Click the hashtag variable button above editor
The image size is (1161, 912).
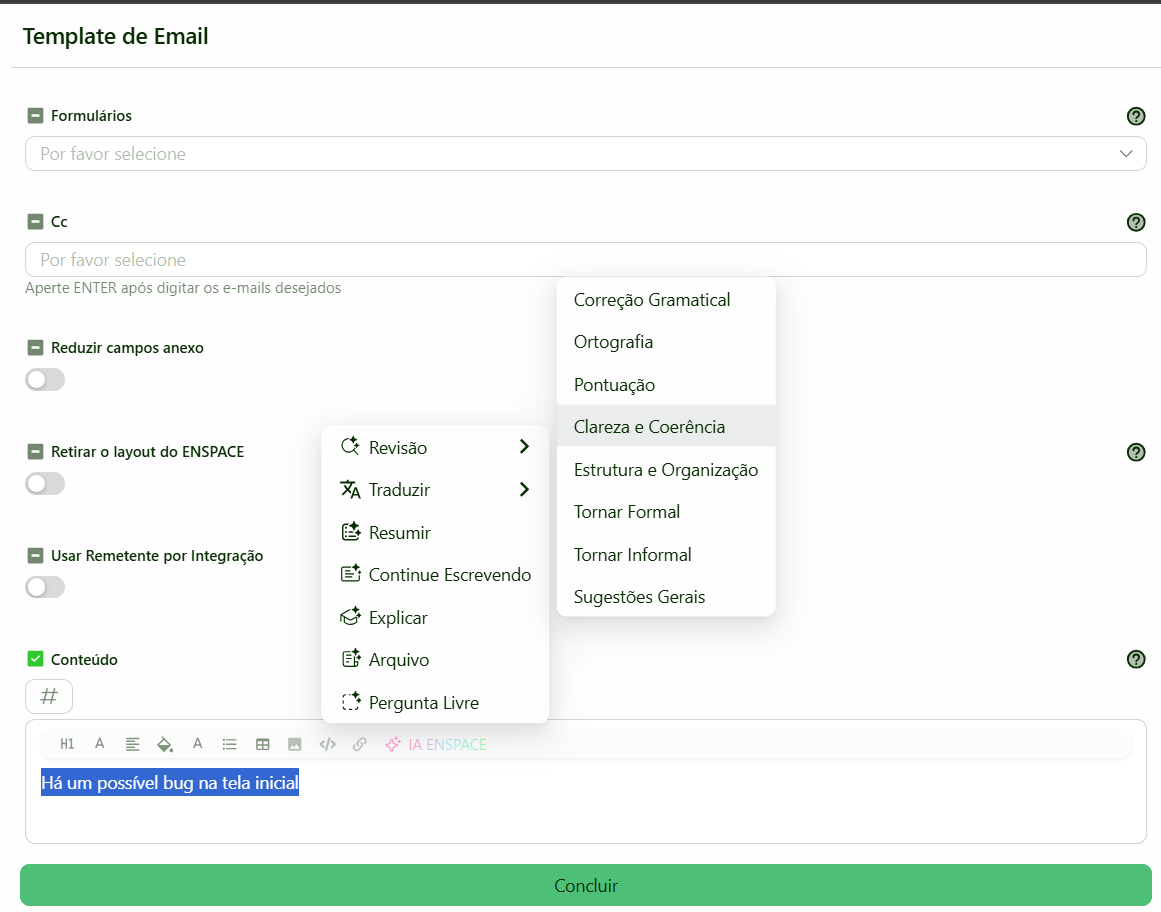49,697
